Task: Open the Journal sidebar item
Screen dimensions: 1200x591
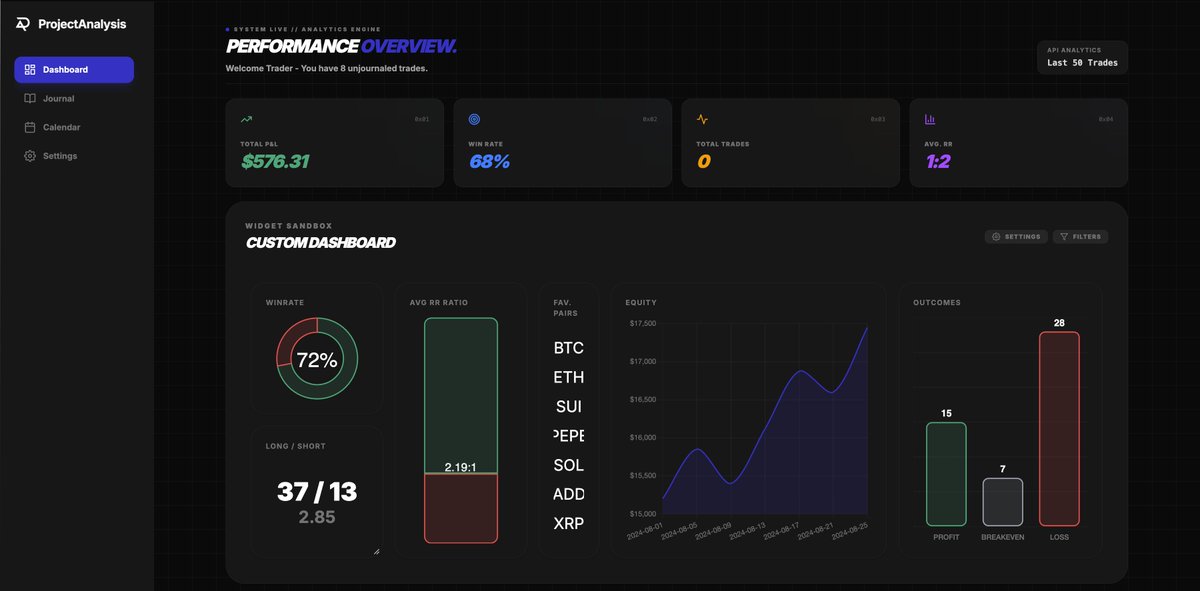Action: point(74,98)
